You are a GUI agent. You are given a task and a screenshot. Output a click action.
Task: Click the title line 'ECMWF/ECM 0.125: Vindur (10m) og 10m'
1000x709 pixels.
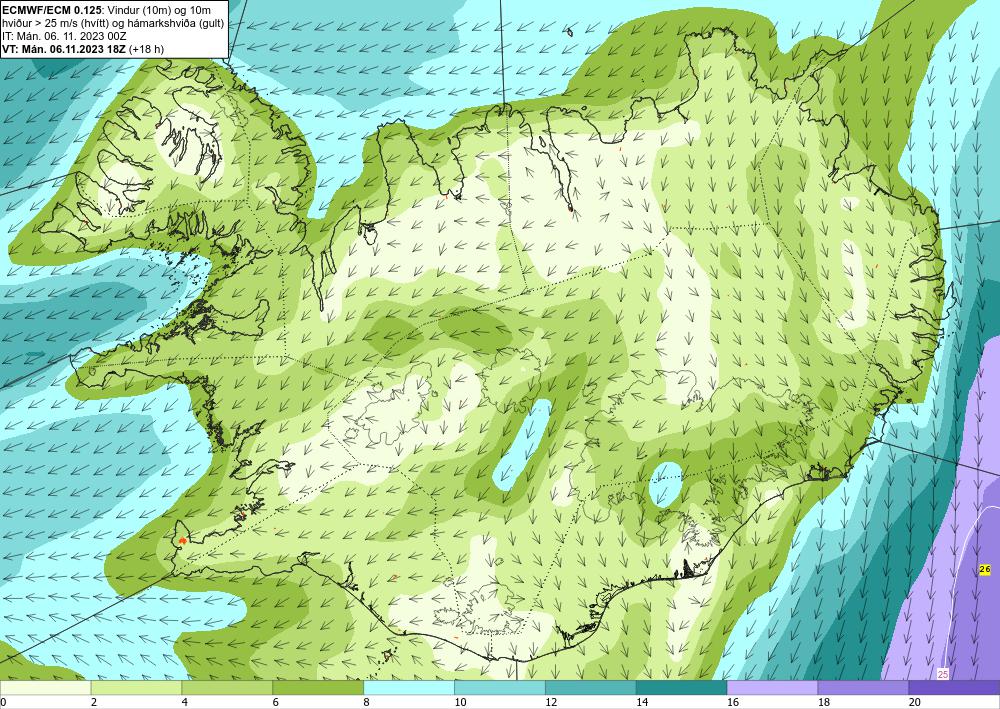[x=107, y=10]
